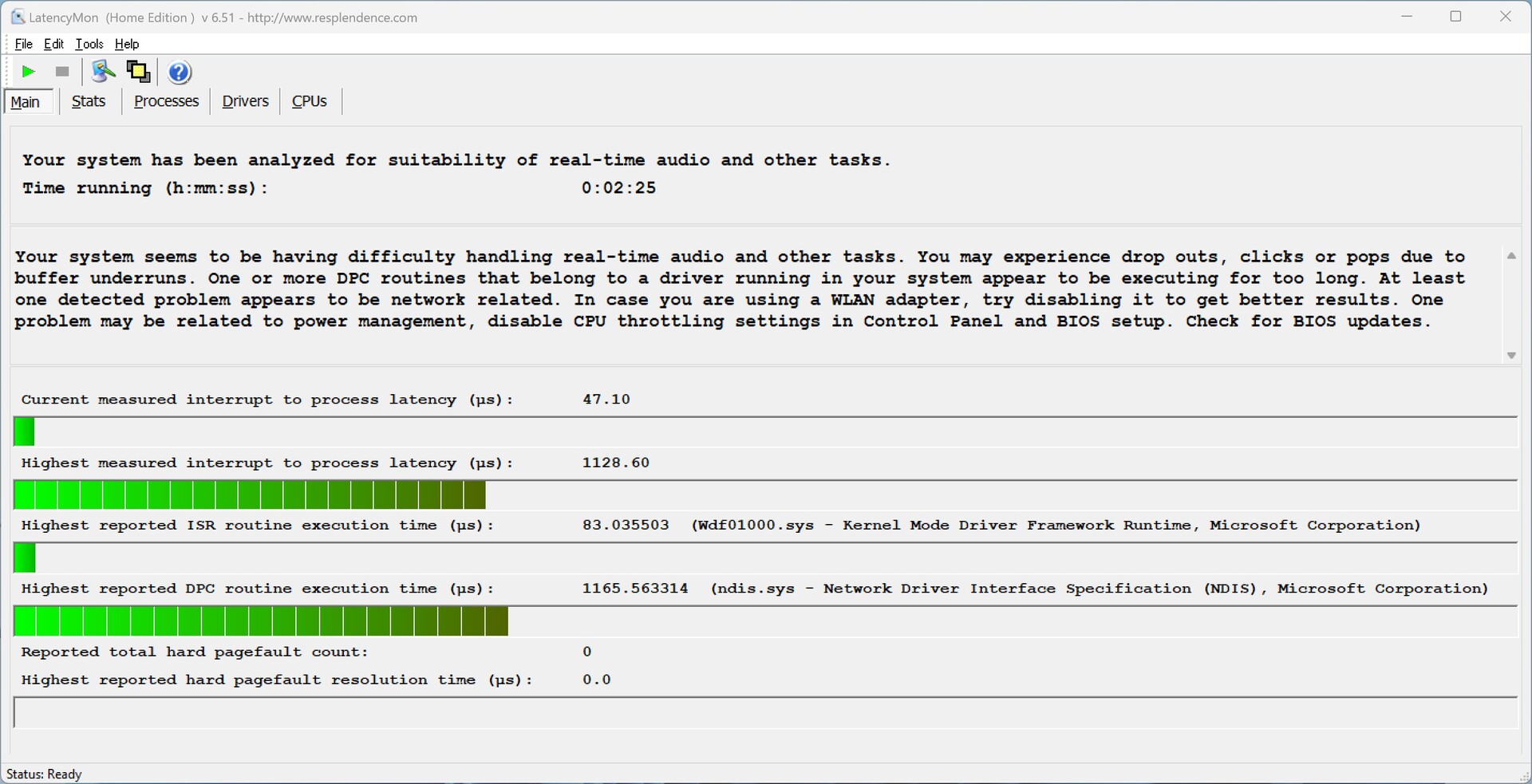Image resolution: width=1532 pixels, height=784 pixels.
Task: Click the ndis.sys driver description text
Action: [1100, 589]
